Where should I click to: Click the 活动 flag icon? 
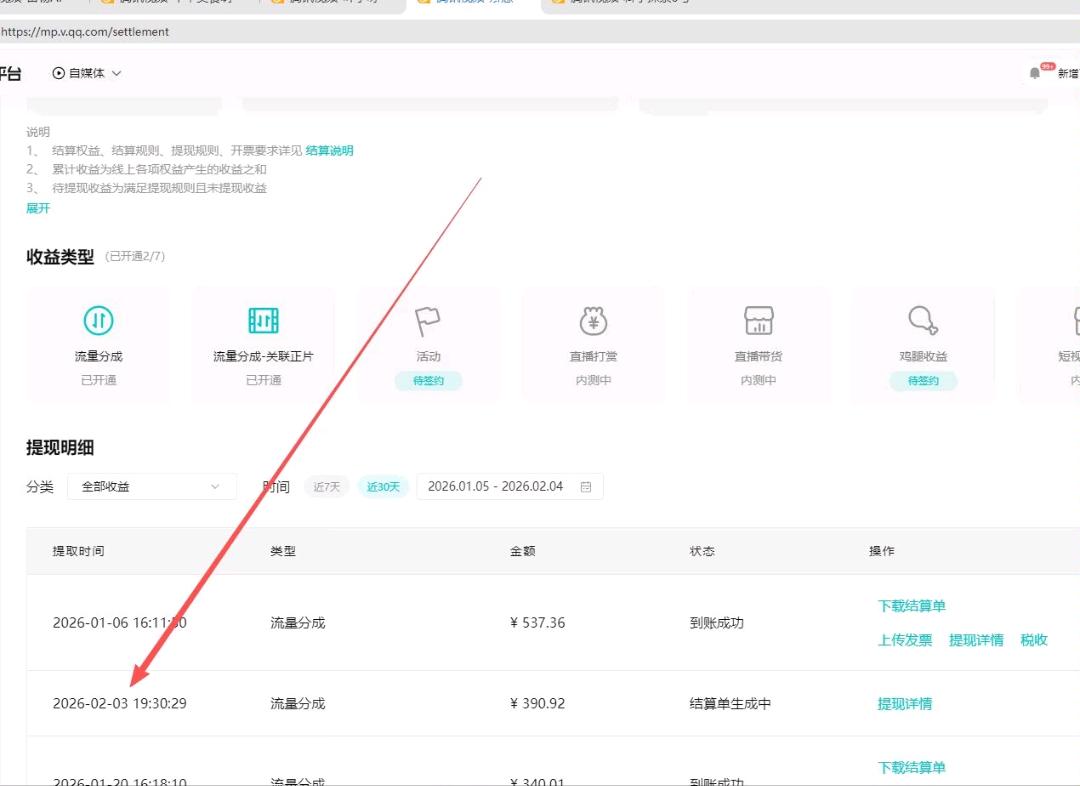tap(428, 321)
